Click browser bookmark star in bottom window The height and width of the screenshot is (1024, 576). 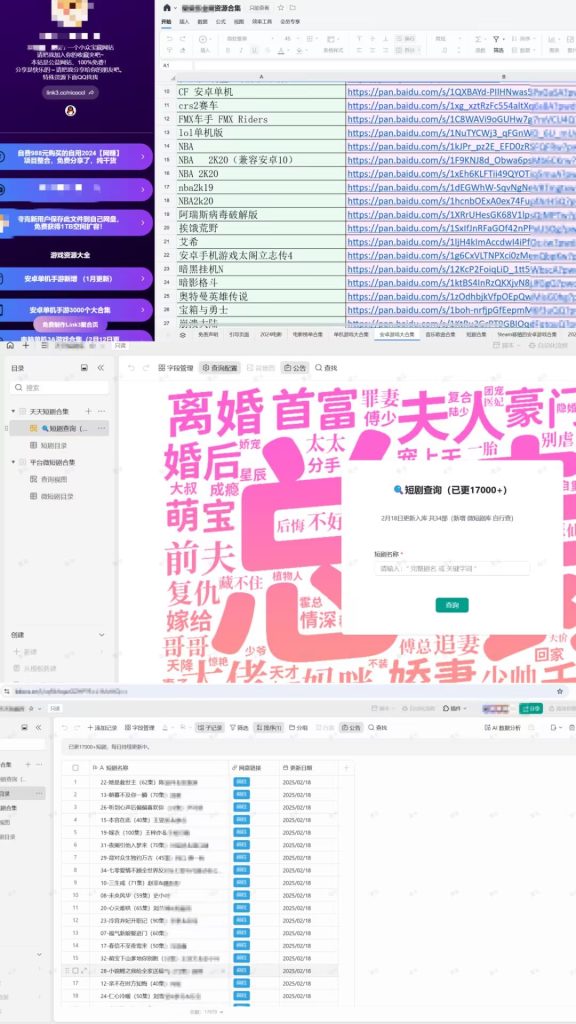click(560, 690)
